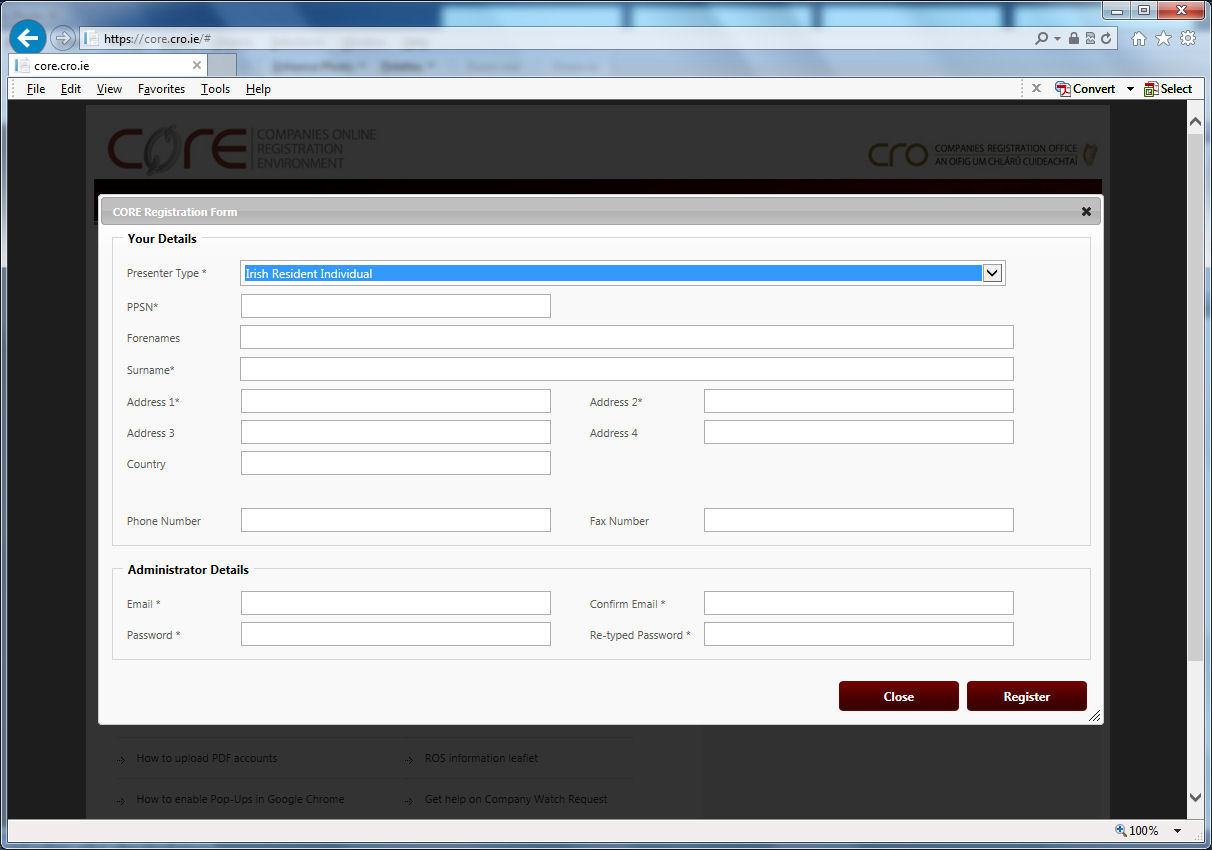Open the View menu
1212x850 pixels.
pyautogui.click(x=109, y=89)
